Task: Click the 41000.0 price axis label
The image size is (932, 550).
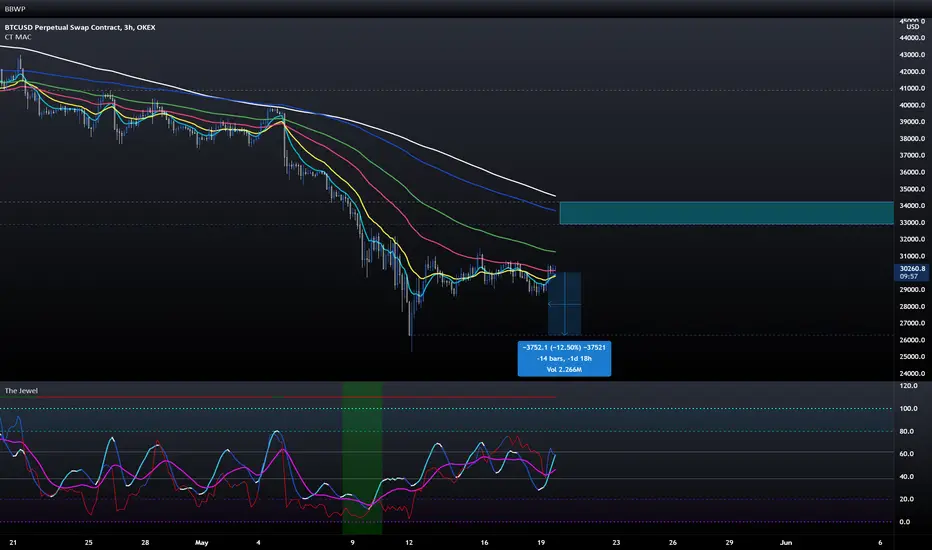Action: coord(912,88)
